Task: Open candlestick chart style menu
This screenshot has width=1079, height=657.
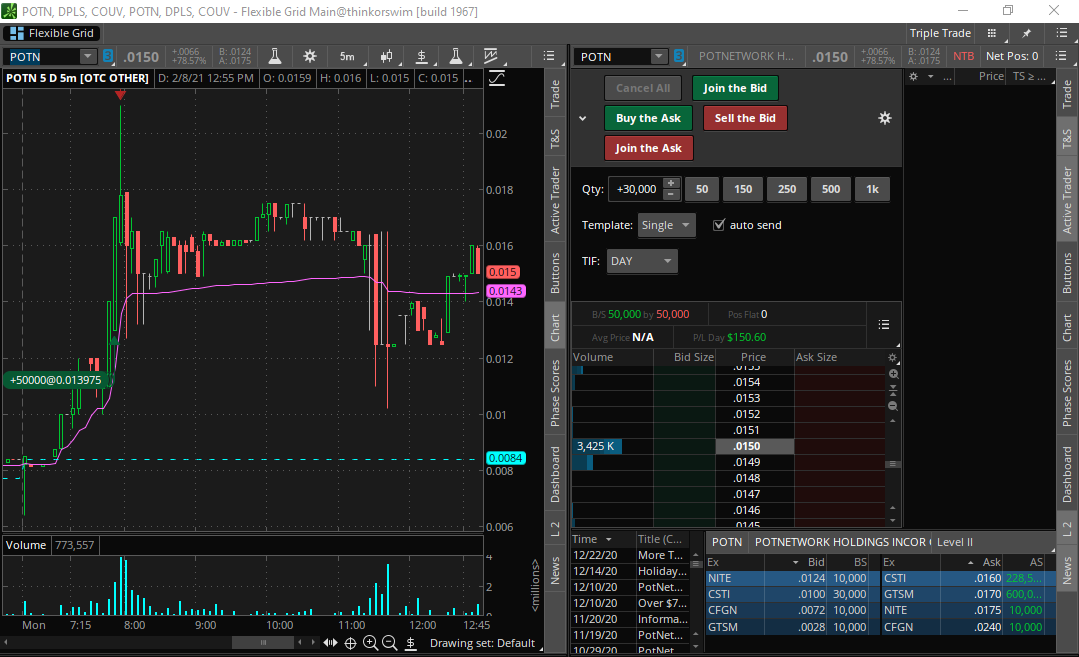Action: pos(387,56)
